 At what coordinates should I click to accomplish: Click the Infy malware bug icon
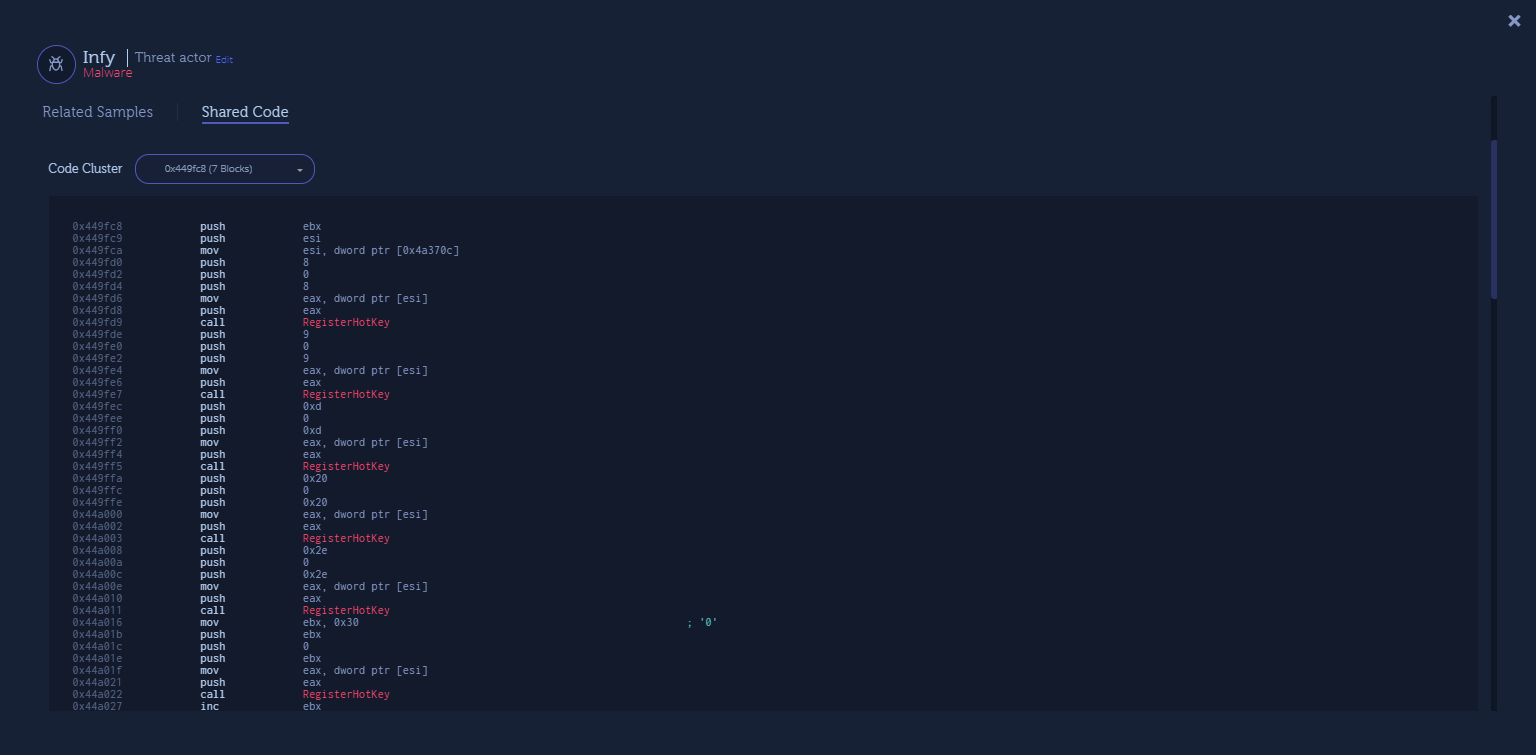(56, 65)
